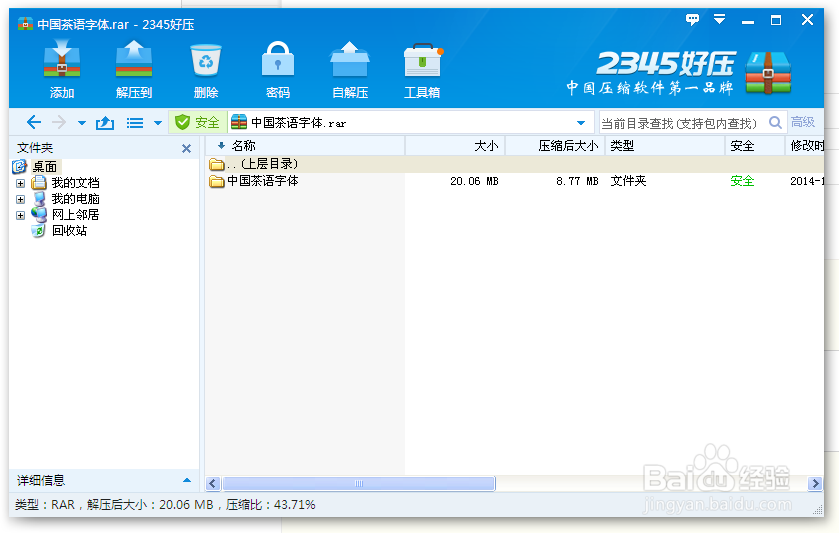Sort by the 类型 column header
The height and width of the screenshot is (533, 839).
pos(665,146)
